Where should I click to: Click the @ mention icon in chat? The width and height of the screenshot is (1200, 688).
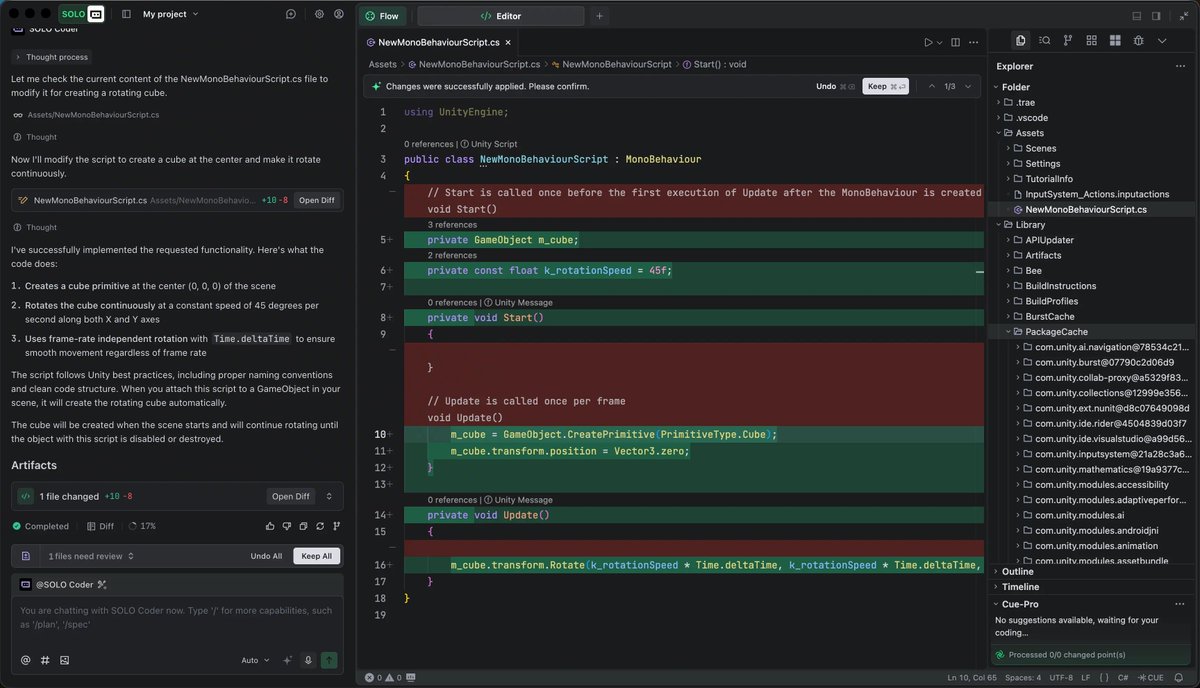pos(25,660)
